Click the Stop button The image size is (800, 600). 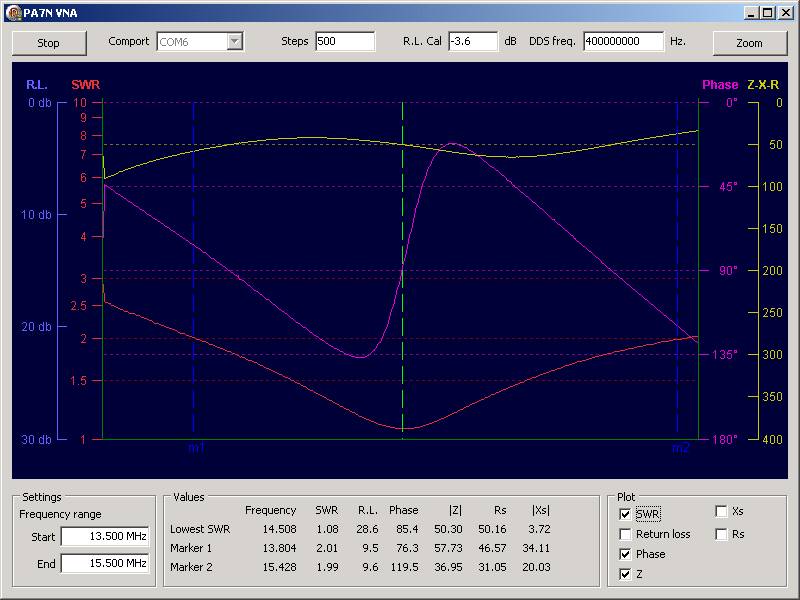point(48,42)
